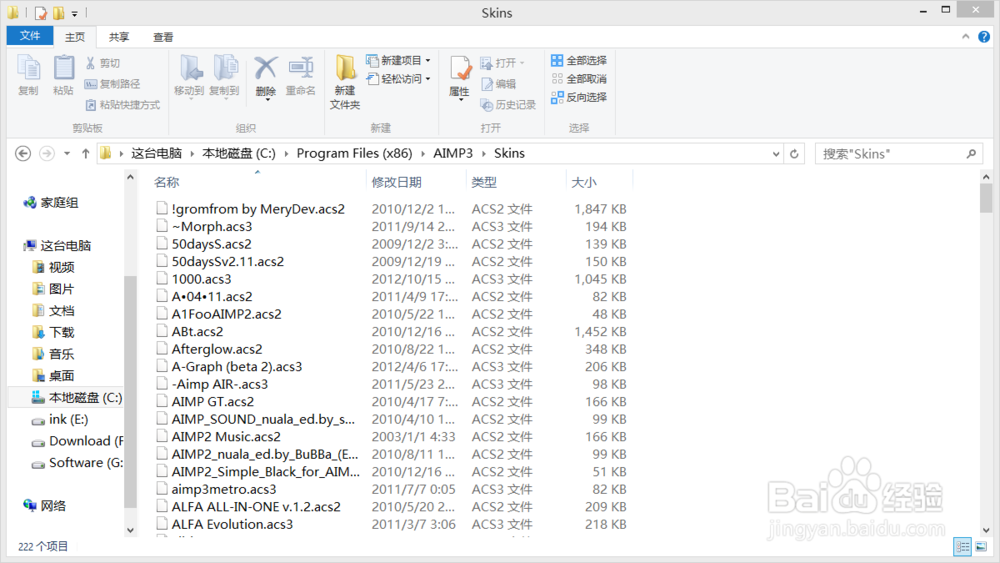
Task: Switch to large icons view in status bar
Action: 981,546
